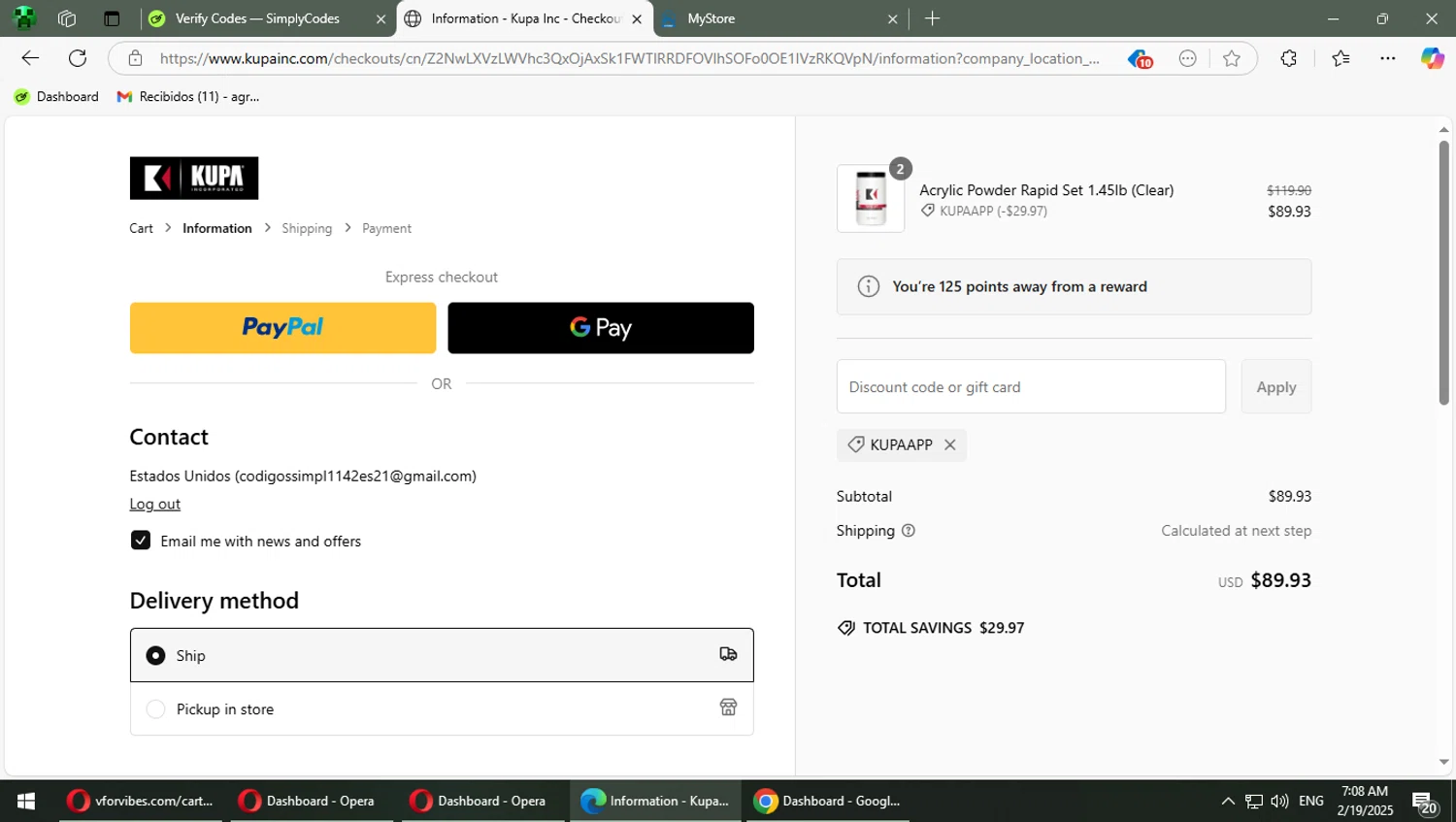1456x822 pixels.
Task: Click the Apply discount button
Action: pyautogui.click(x=1275, y=386)
